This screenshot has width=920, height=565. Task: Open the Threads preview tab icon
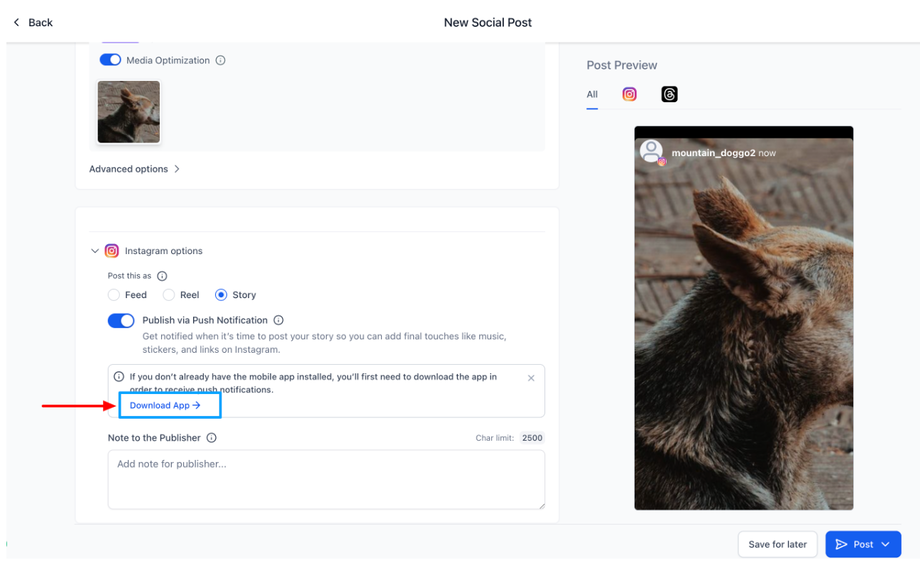(669, 94)
